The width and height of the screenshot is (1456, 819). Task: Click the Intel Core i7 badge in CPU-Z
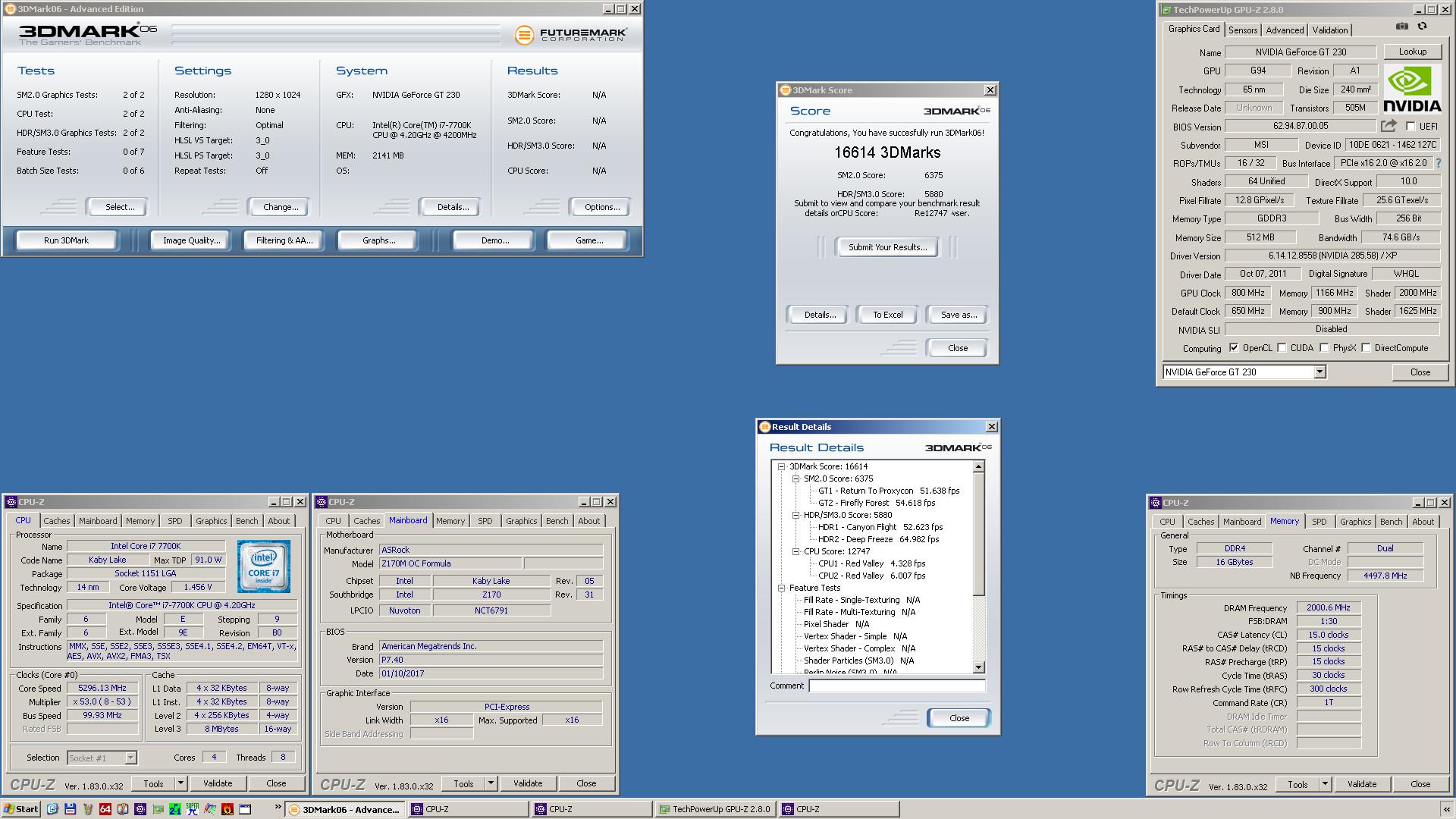[264, 566]
